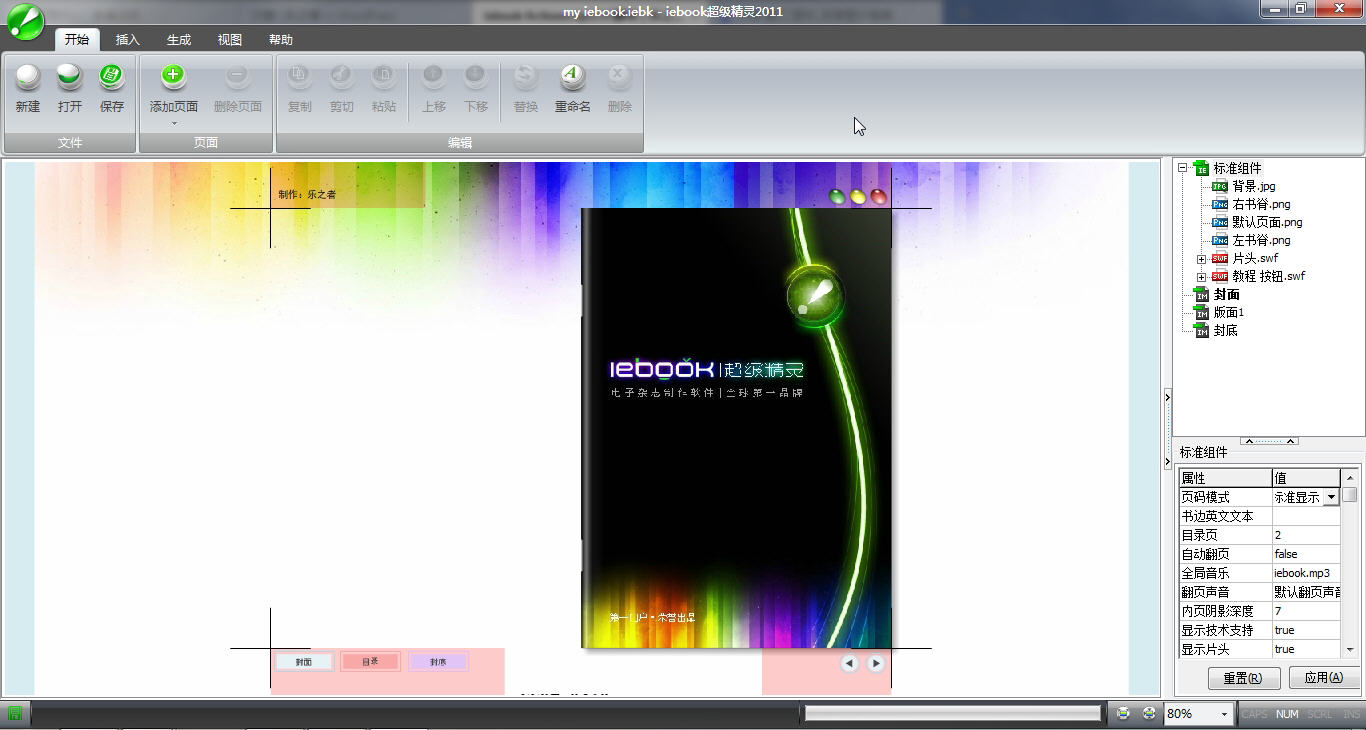Image resolution: width=1366 pixels, height=730 pixels.
Task: Click the 封面 button on preview
Action: tap(304, 662)
